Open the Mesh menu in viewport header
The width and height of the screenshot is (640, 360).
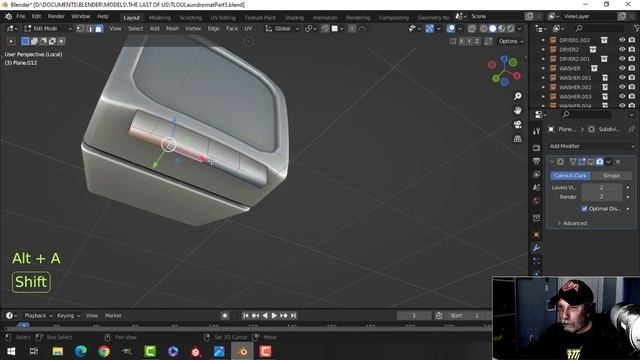point(172,29)
